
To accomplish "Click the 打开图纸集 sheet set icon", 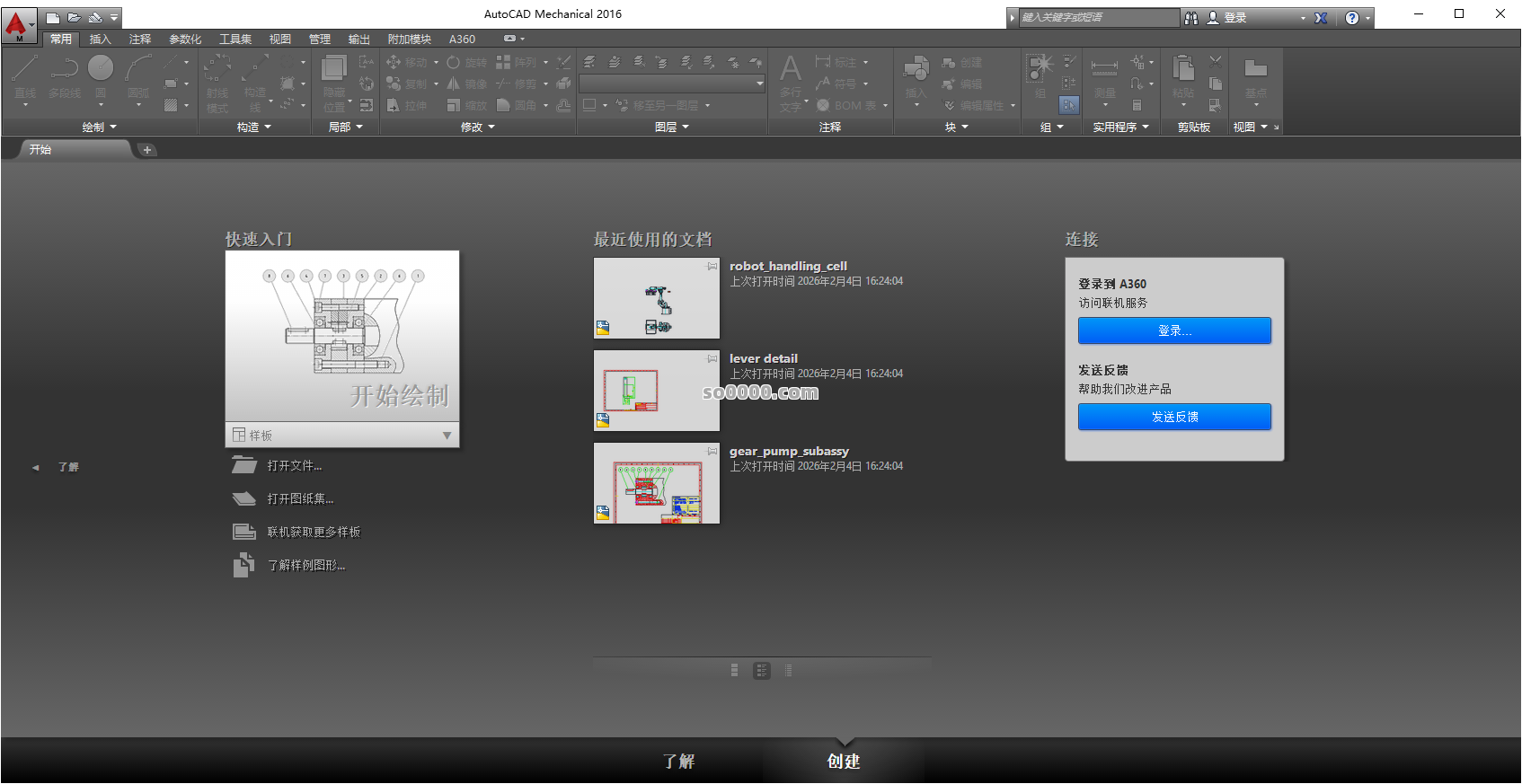I will pos(243,499).
